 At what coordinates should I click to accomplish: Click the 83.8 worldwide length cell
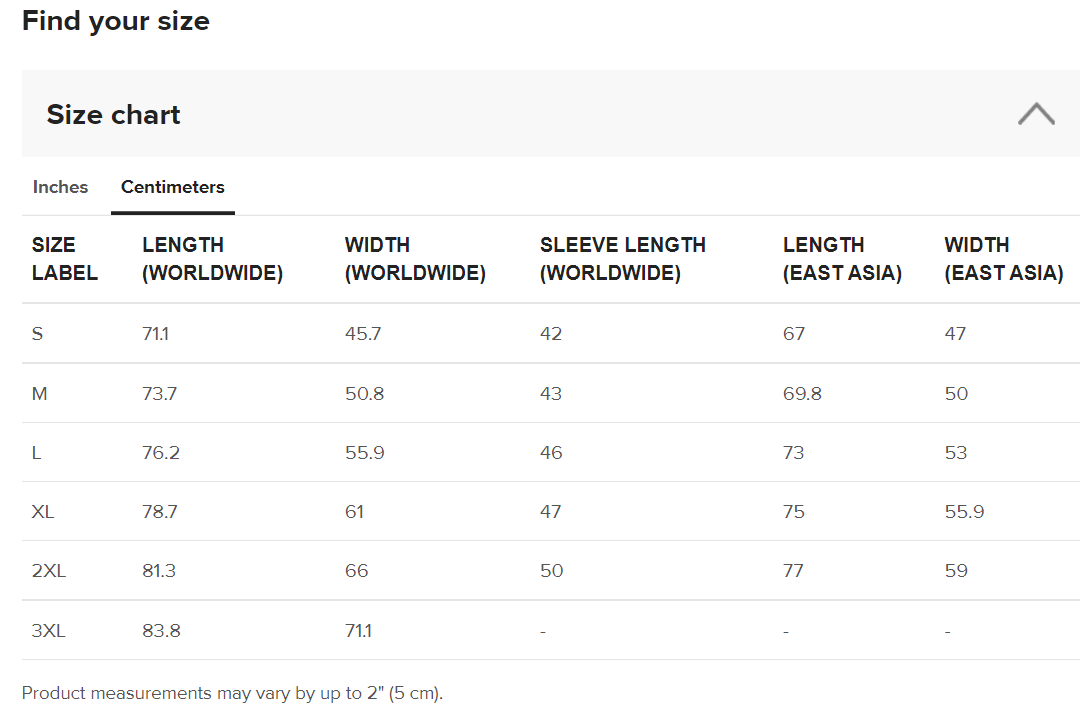[x=160, y=631]
